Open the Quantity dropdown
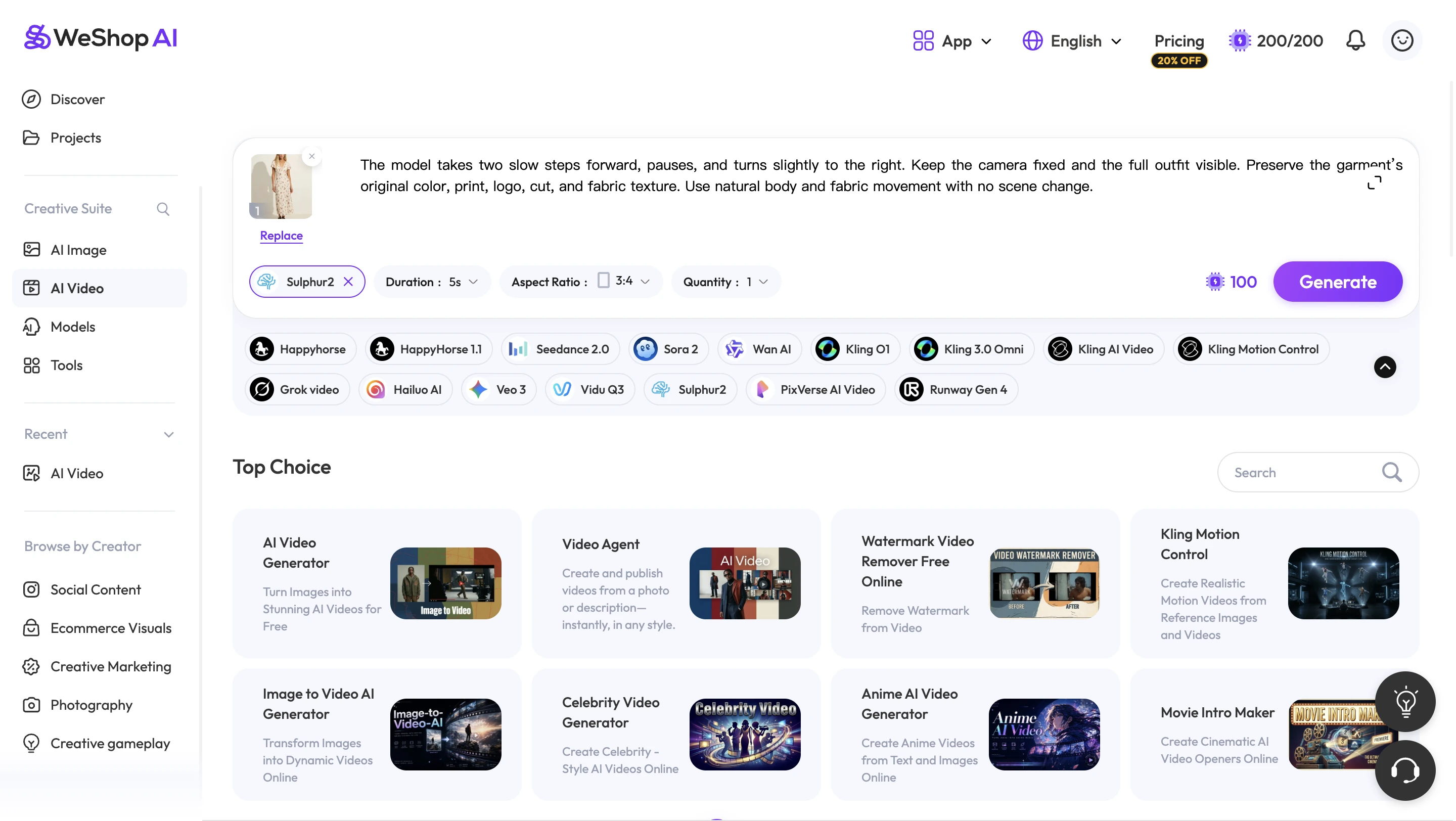This screenshot has height=821, width=1456. [x=726, y=282]
